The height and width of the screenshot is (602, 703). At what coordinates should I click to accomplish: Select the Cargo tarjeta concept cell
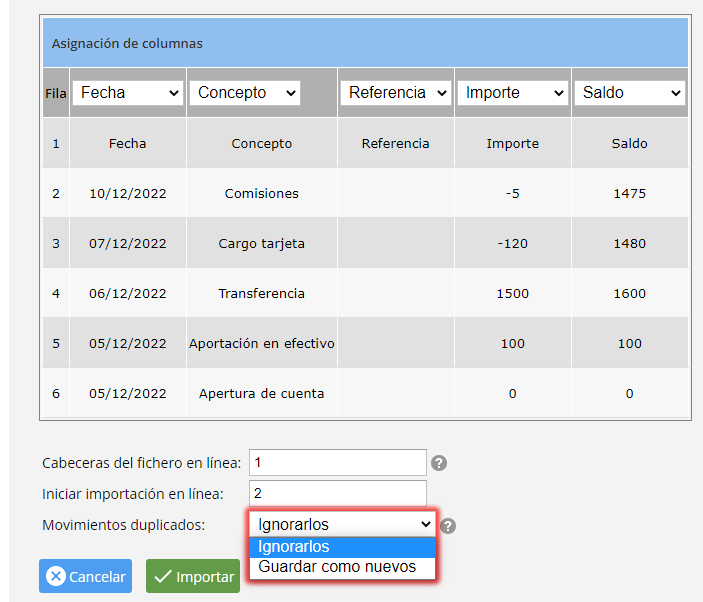click(261, 243)
